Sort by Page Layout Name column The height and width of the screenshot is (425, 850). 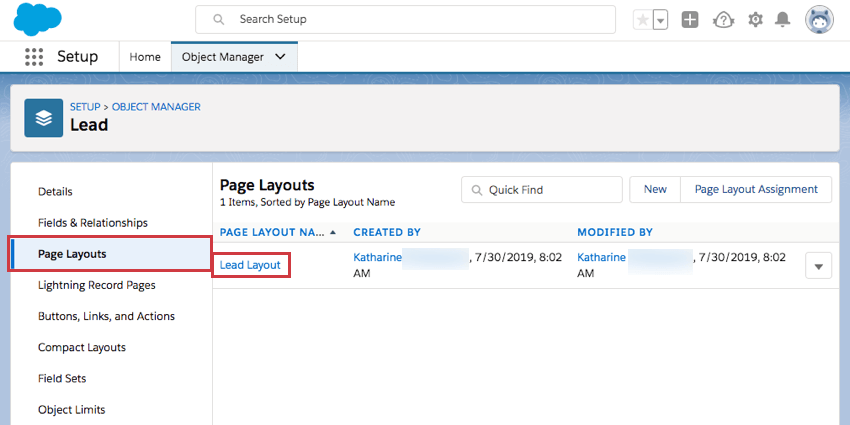click(278, 233)
